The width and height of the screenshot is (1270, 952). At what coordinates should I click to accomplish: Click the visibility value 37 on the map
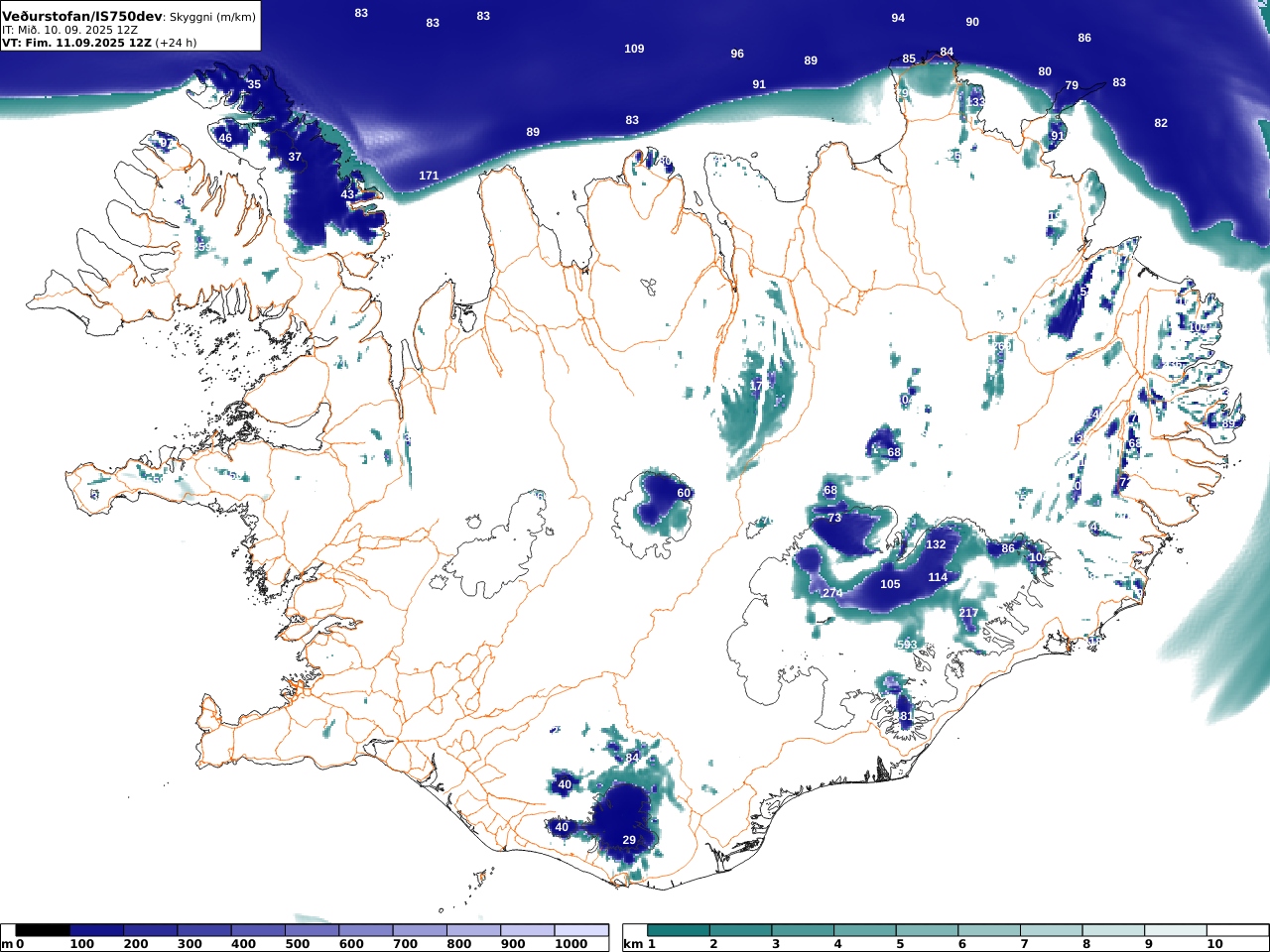tap(295, 157)
